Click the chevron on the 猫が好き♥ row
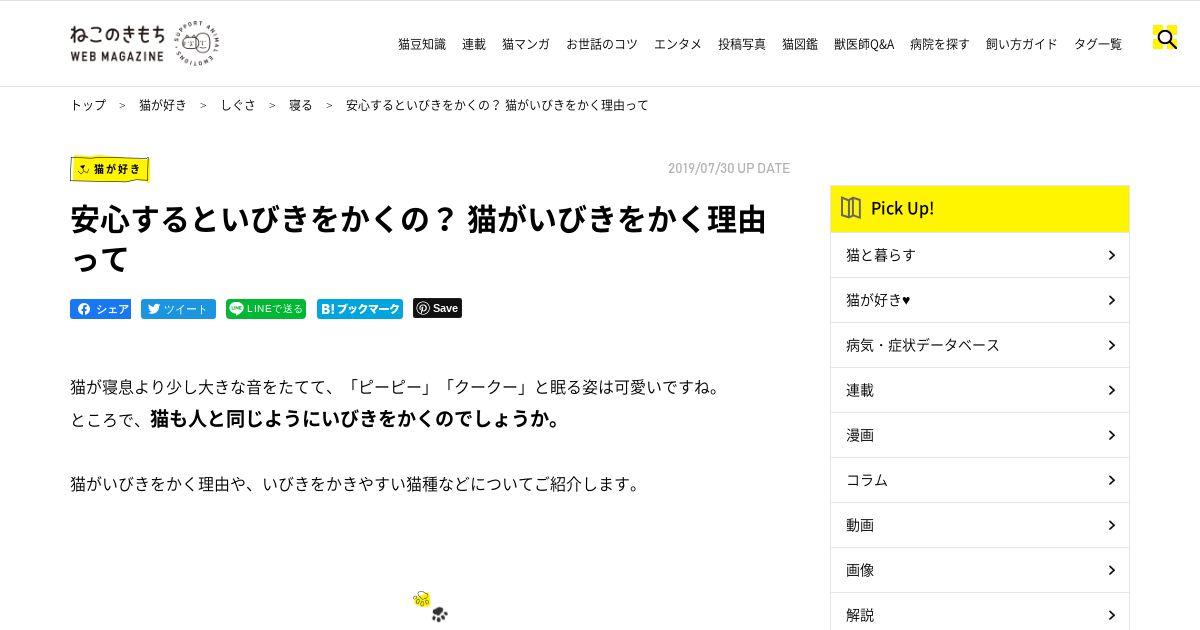1200x630 pixels. (x=1111, y=300)
